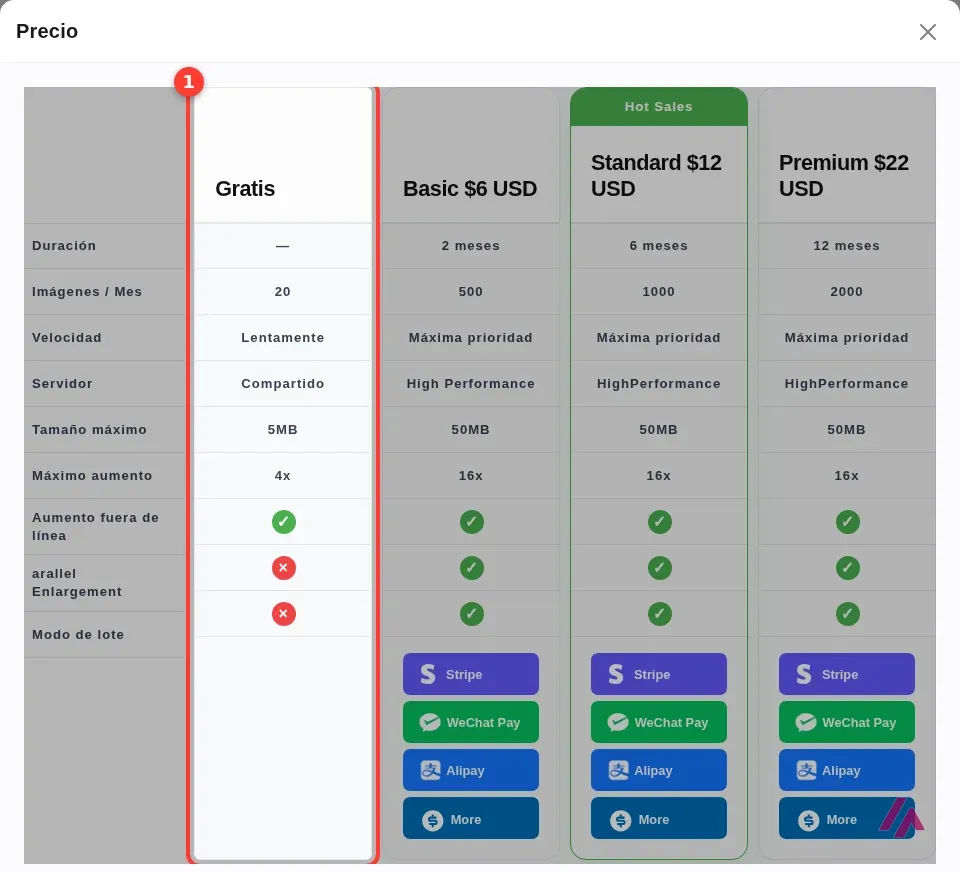
Task: Choose WeChat Pay for Standard plan
Action: point(658,722)
